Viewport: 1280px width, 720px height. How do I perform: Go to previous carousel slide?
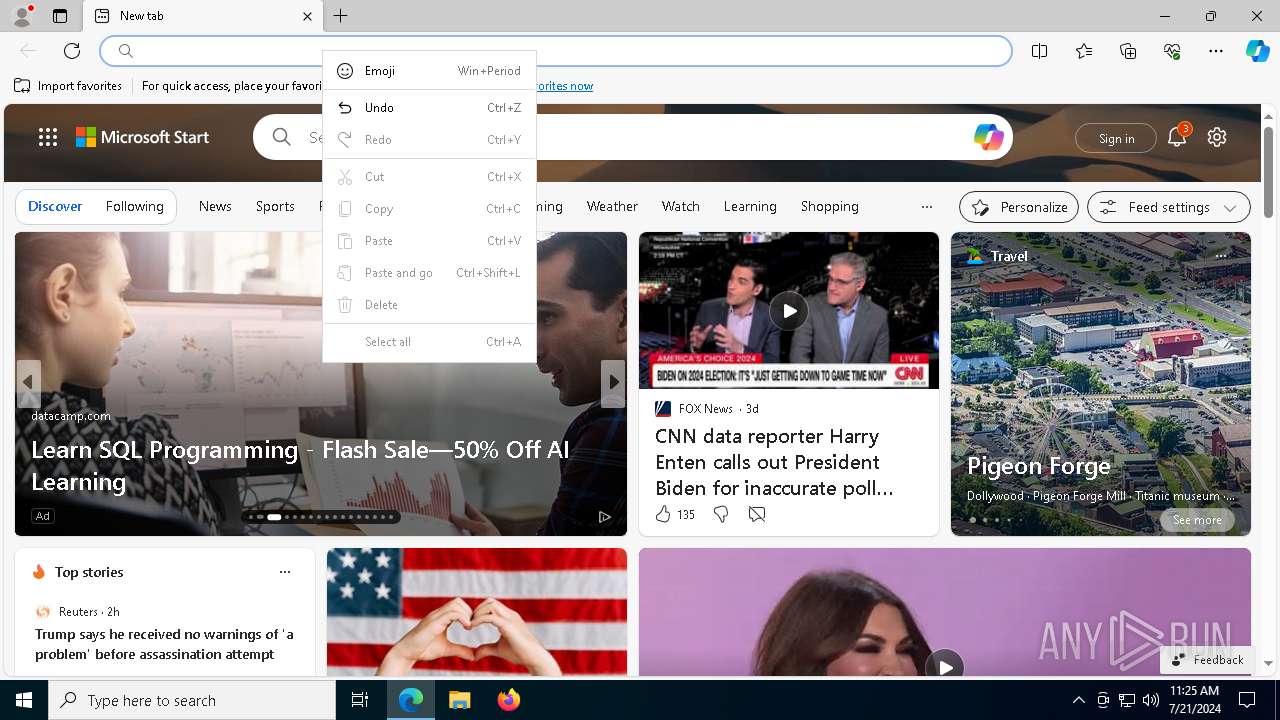pyautogui.click(x=28, y=382)
